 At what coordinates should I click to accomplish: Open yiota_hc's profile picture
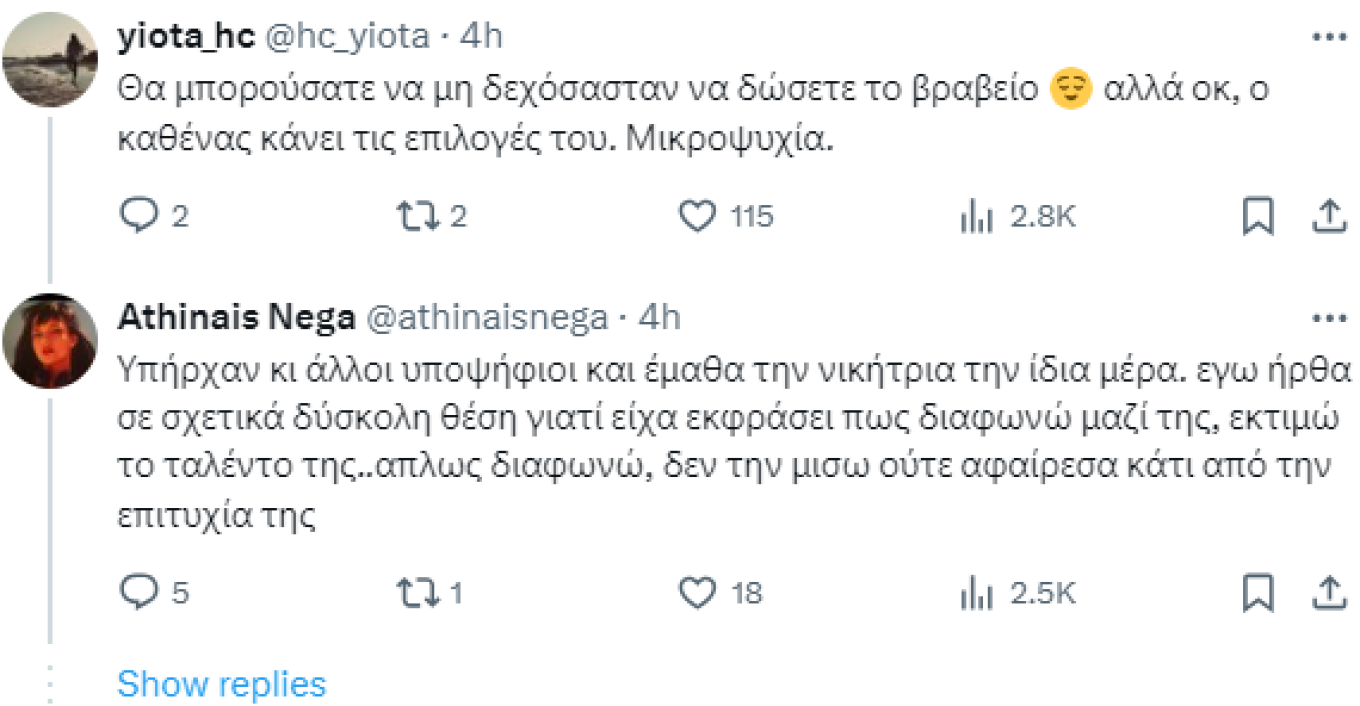[x=51, y=58]
